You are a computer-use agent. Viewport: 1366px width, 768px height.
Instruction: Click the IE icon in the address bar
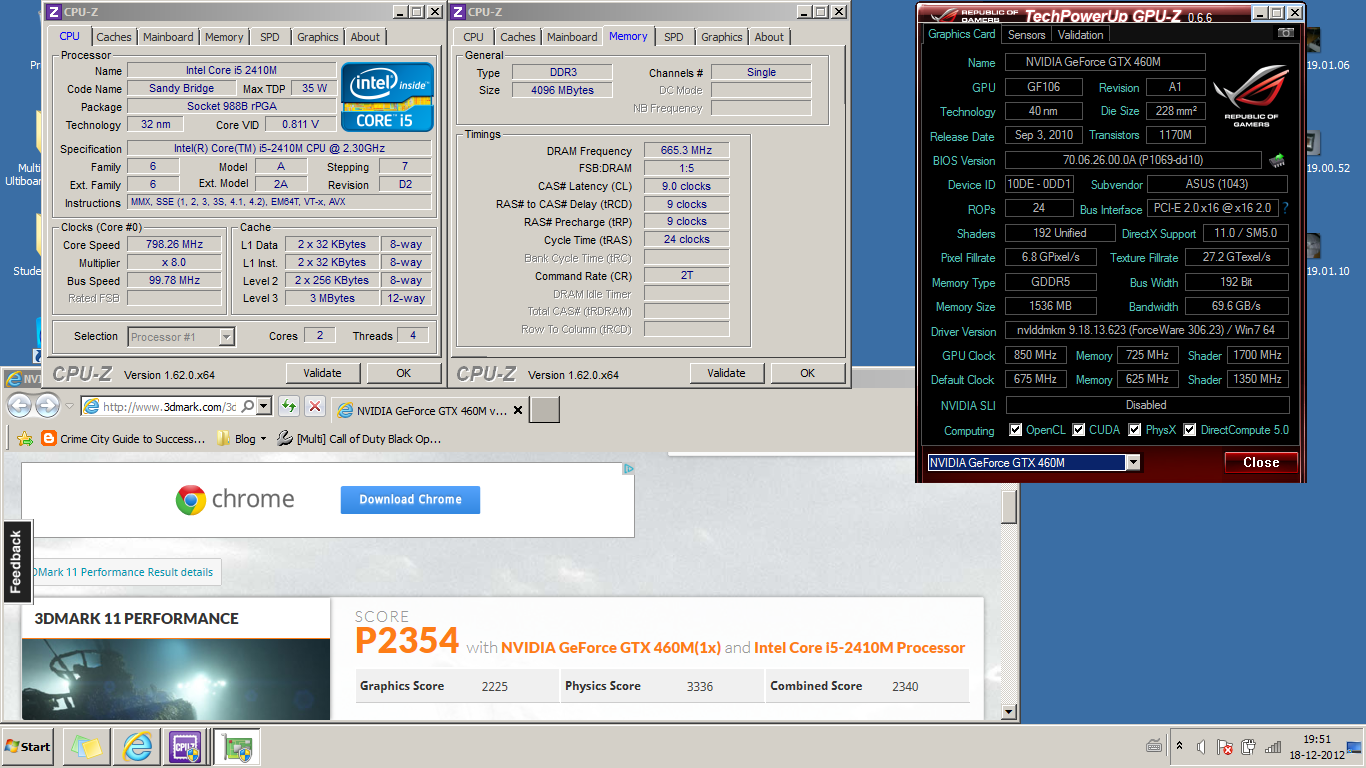tap(90, 406)
